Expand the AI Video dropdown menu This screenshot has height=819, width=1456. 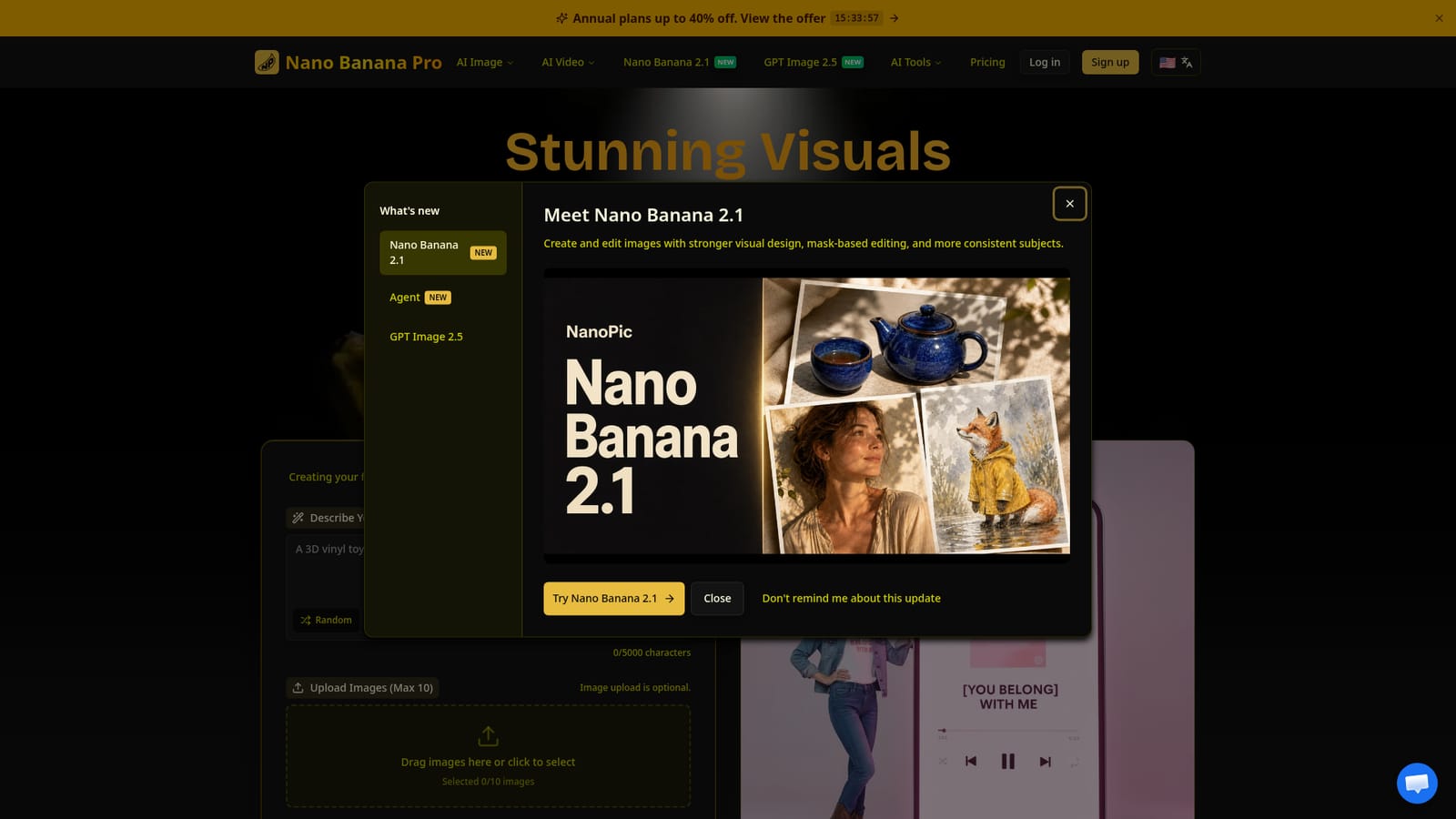[x=568, y=62]
